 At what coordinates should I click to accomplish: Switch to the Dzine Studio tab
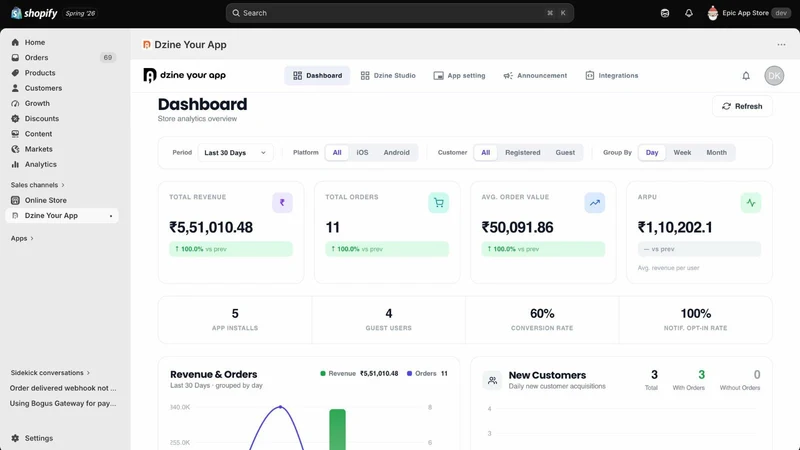coord(388,76)
